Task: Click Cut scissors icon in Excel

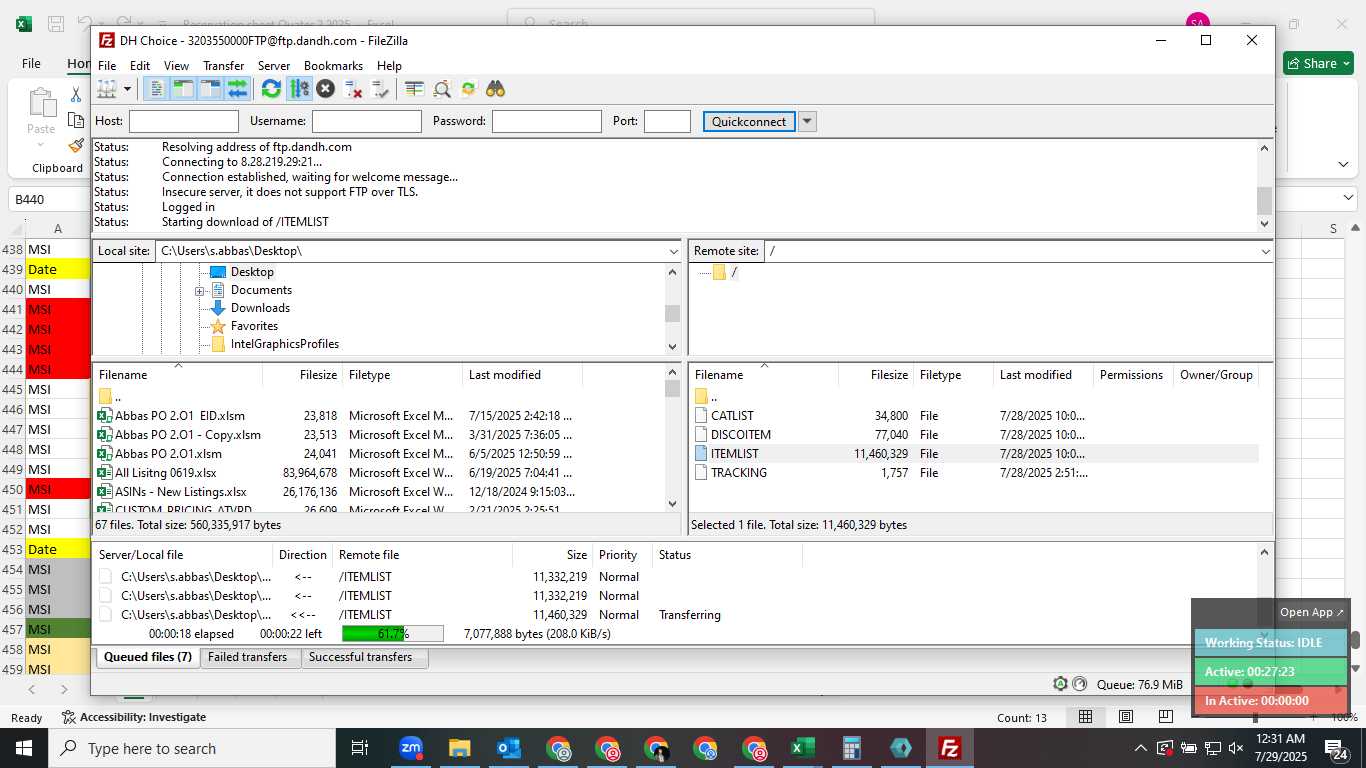Action: [x=76, y=94]
